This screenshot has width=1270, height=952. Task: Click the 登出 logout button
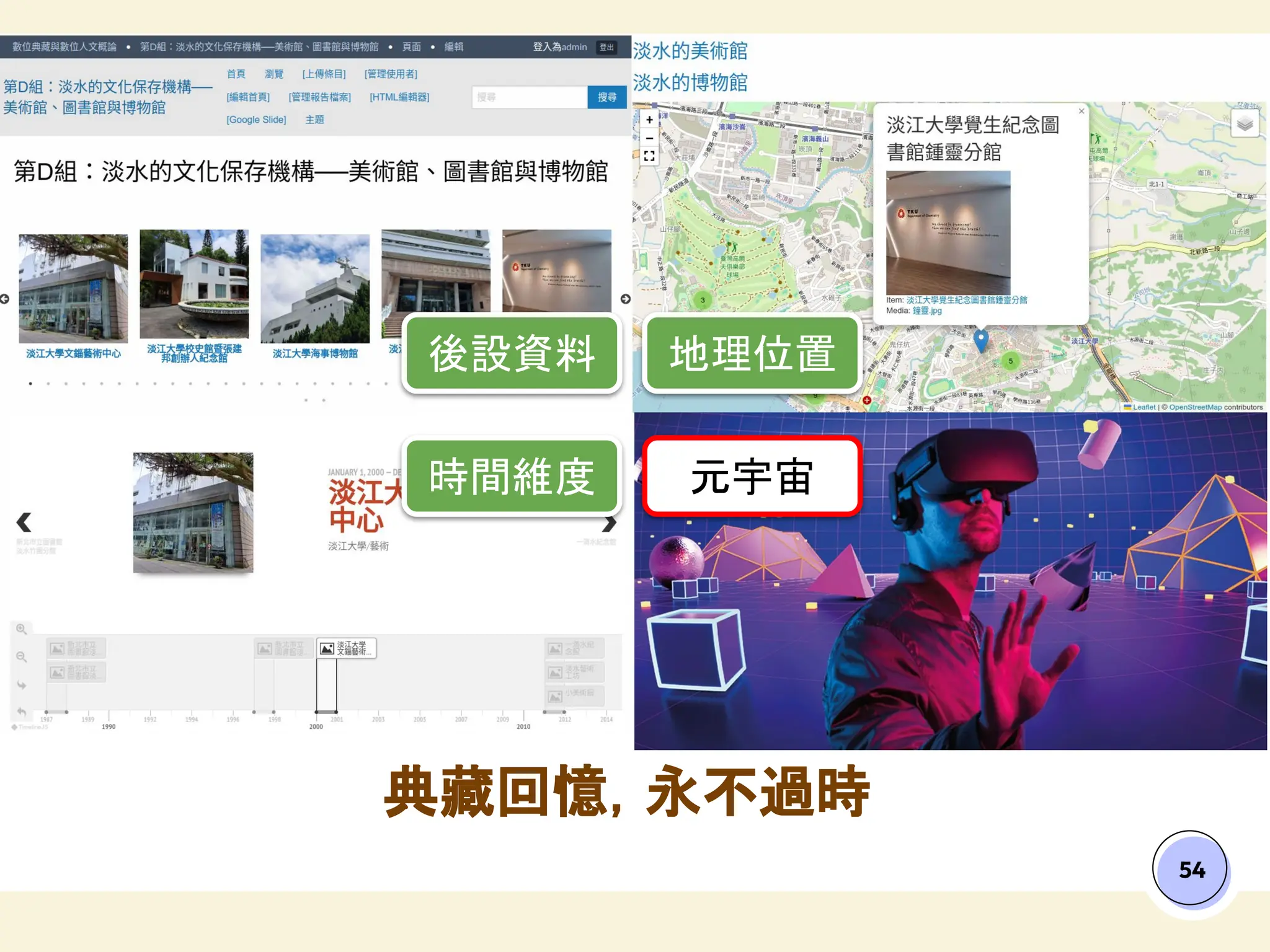[606, 47]
